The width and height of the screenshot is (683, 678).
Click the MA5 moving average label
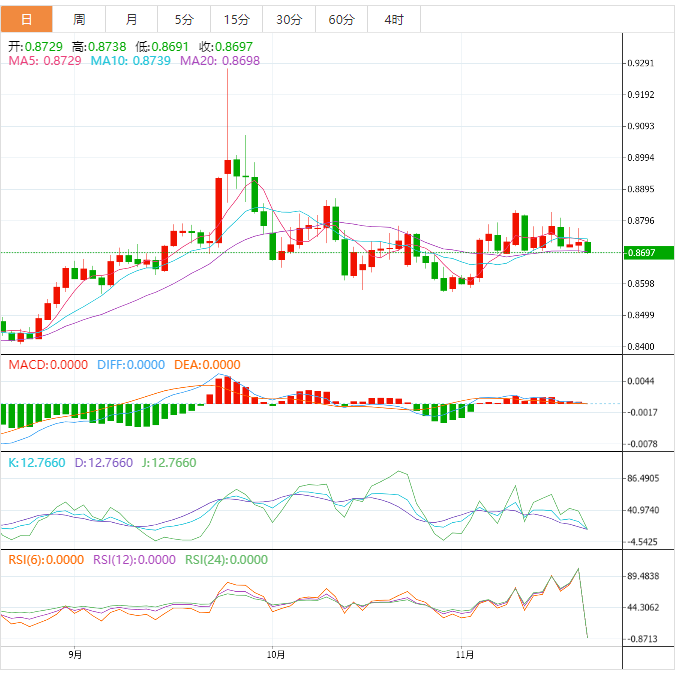(44, 61)
